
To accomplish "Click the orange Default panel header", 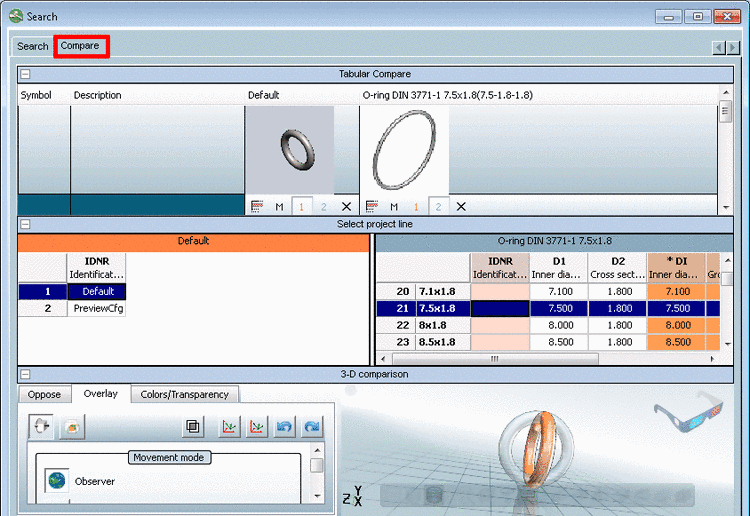I will 194,241.
